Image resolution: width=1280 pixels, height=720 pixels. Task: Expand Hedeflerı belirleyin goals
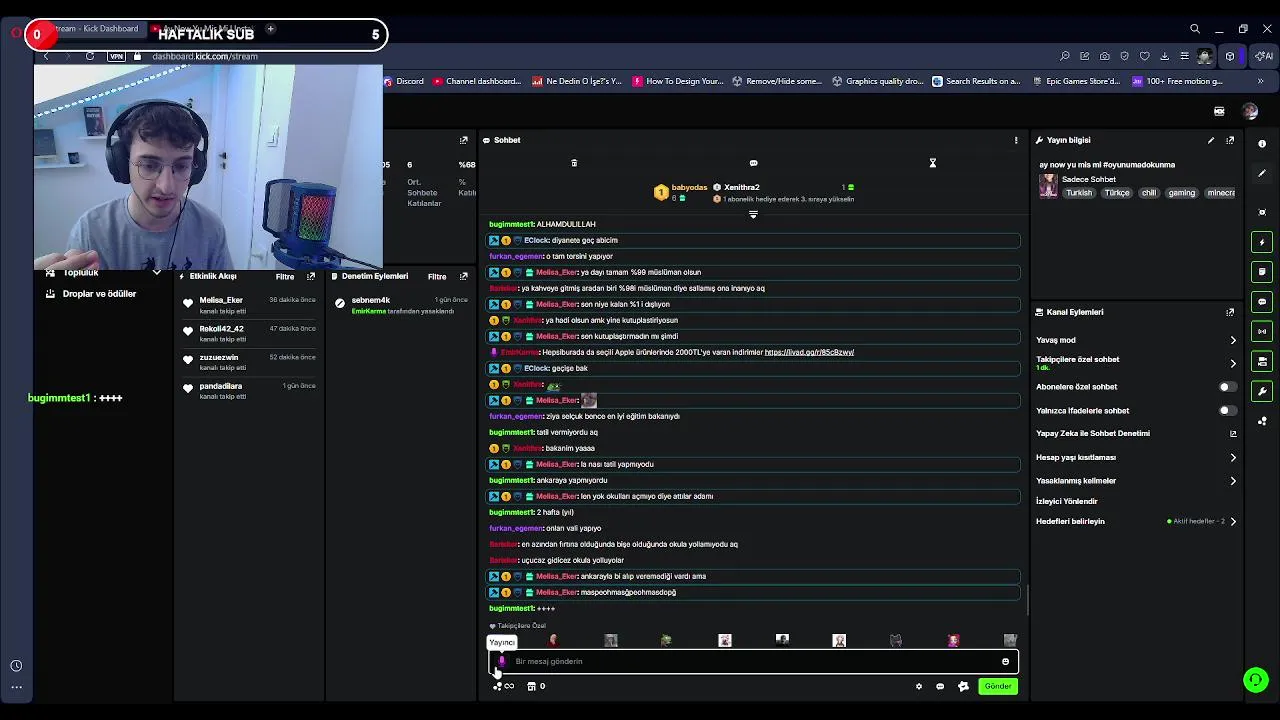[1233, 521]
